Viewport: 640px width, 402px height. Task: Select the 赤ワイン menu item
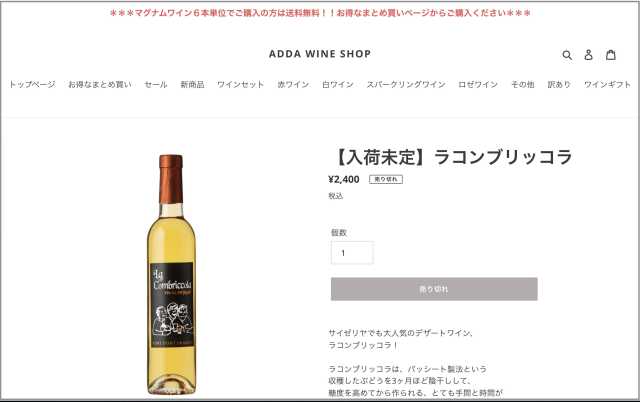[x=293, y=84]
